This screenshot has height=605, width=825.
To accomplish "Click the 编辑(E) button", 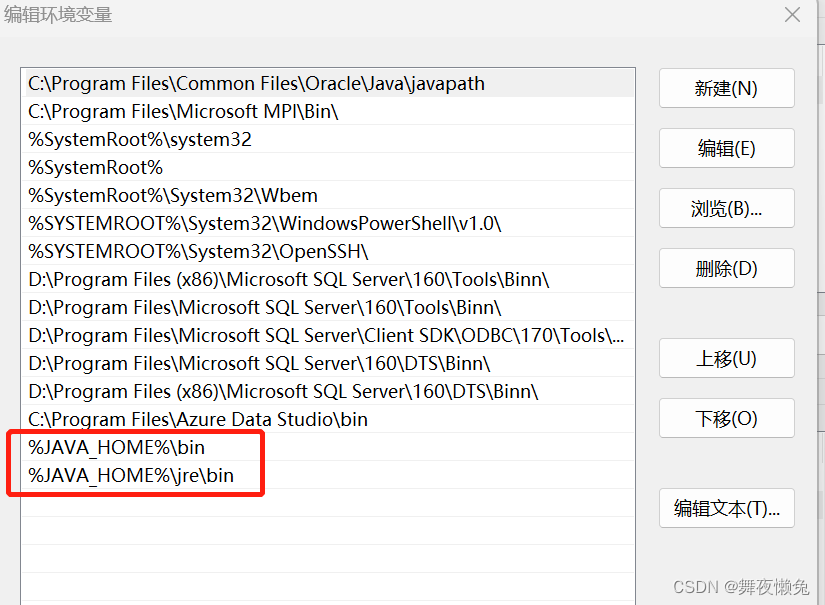I will [x=727, y=148].
